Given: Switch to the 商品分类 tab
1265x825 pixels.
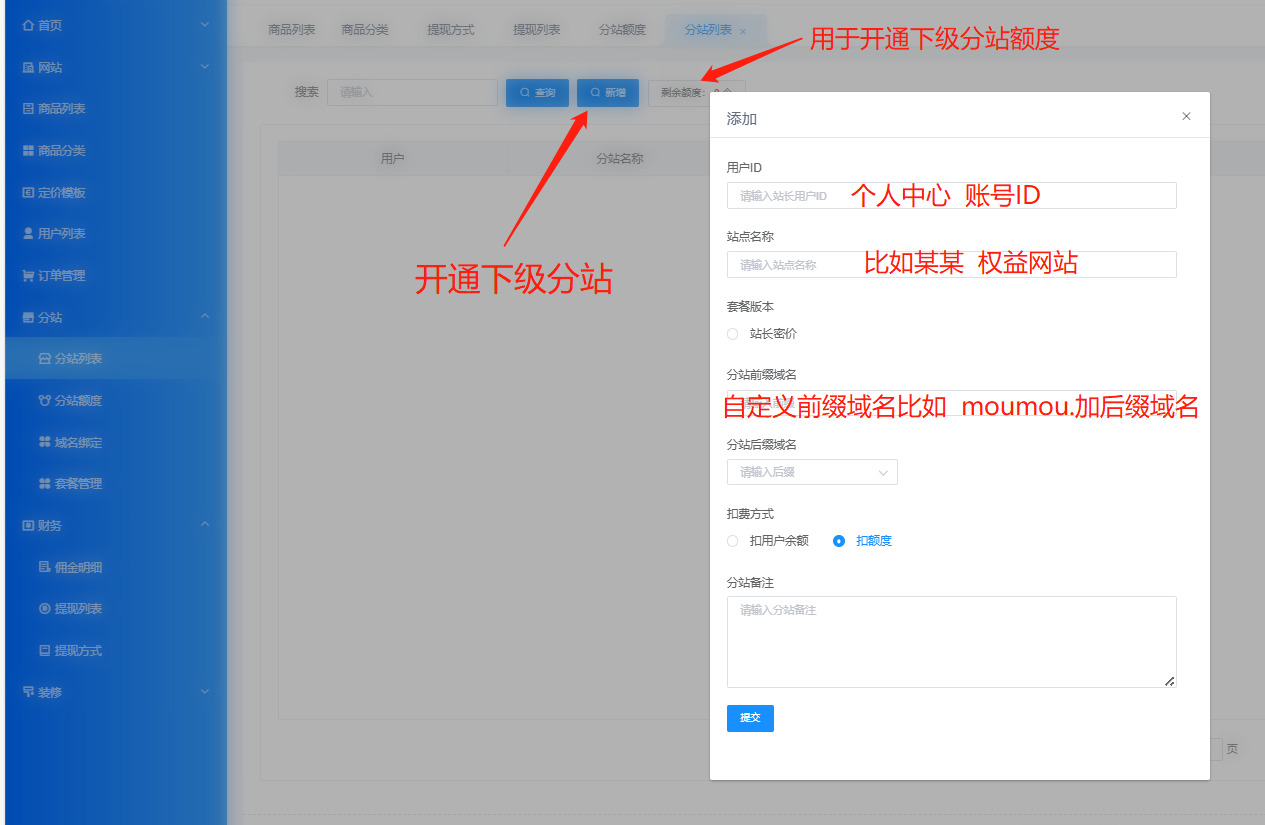Looking at the screenshot, I should (x=365, y=30).
